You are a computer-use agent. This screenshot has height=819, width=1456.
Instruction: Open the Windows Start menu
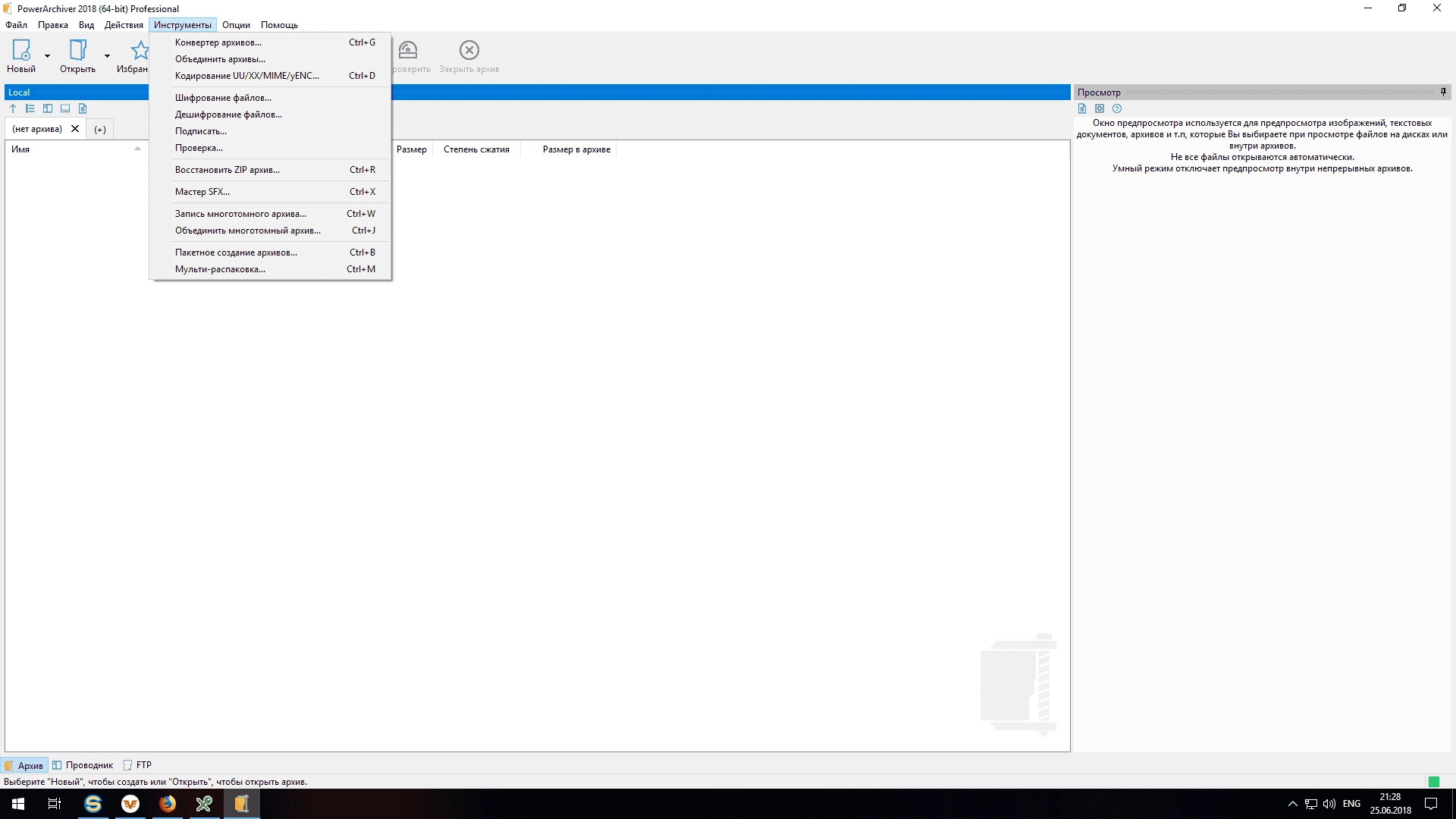18,804
